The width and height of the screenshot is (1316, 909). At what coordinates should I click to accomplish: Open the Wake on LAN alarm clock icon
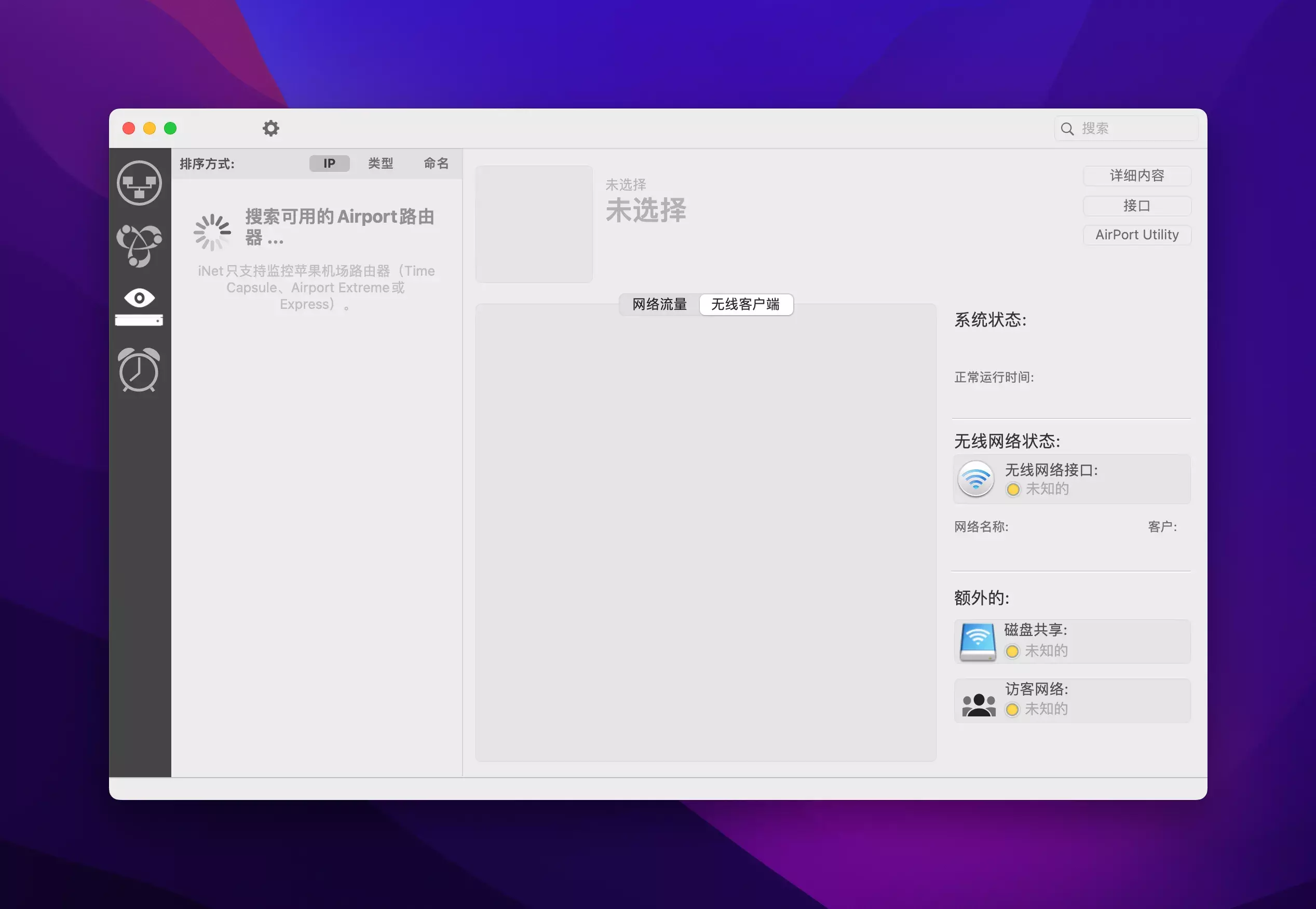point(139,370)
